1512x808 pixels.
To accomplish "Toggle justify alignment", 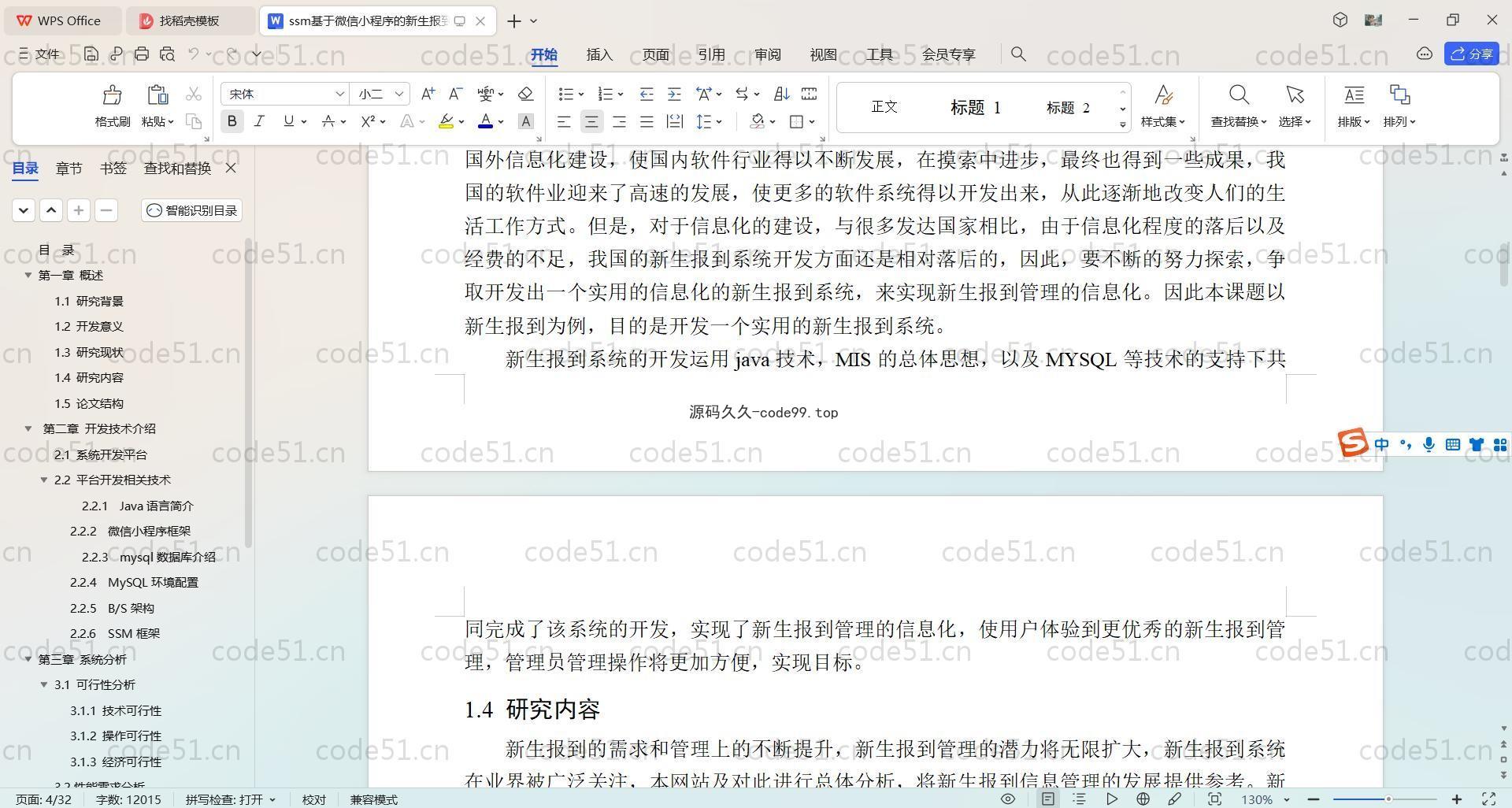I will pos(647,121).
